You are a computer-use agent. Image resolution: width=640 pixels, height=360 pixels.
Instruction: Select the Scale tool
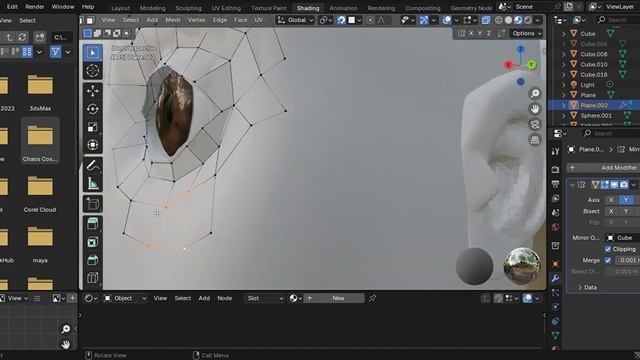pos(93,127)
